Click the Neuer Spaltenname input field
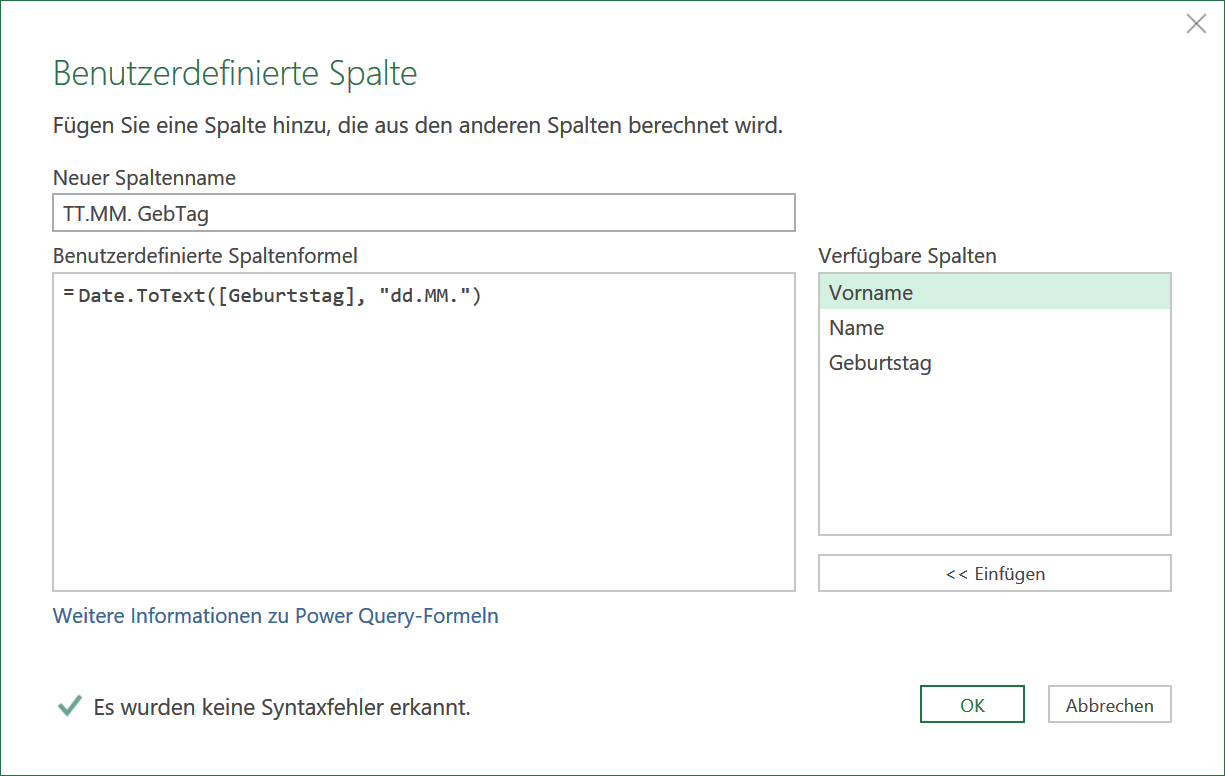The width and height of the screenshot is (1225, 776). pos(424,213)
